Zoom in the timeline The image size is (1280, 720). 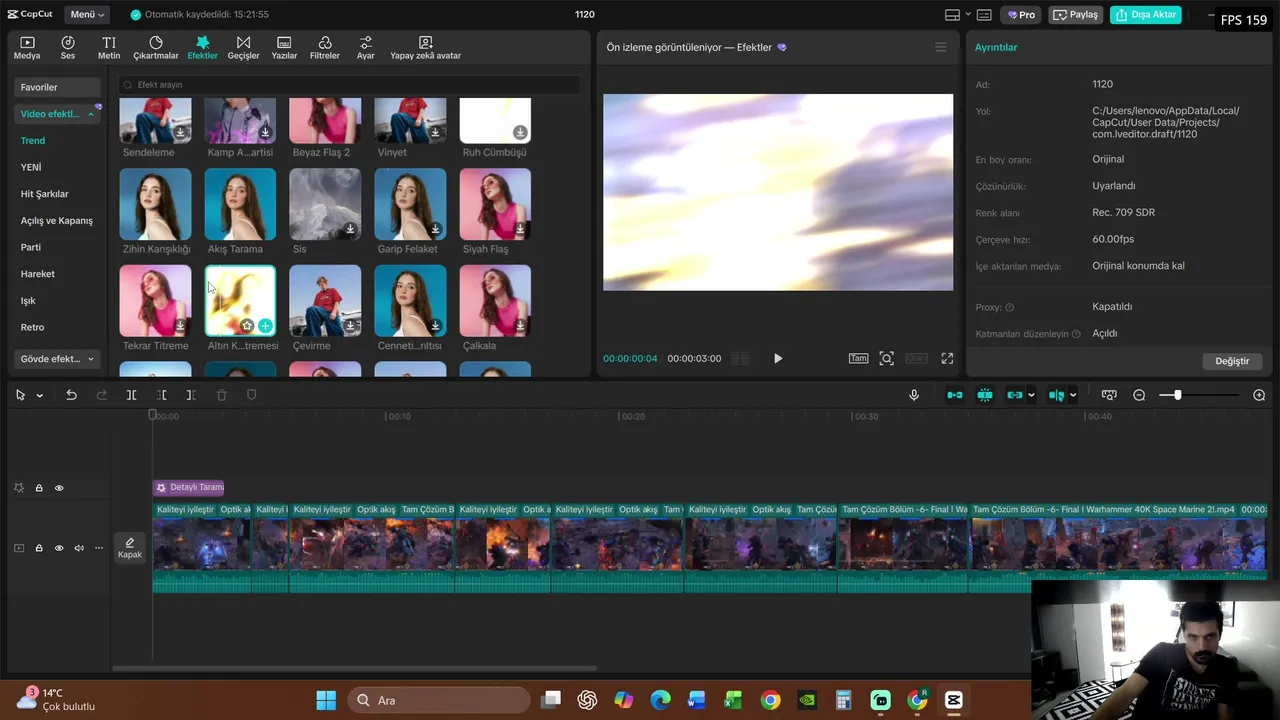1259,395
